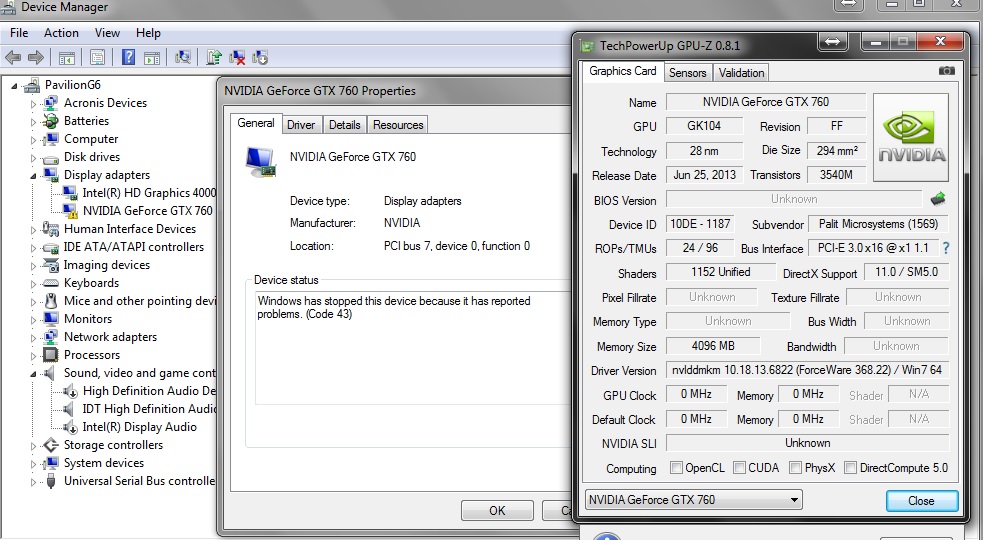Open the File menu in Device Manager

(19, 33)
